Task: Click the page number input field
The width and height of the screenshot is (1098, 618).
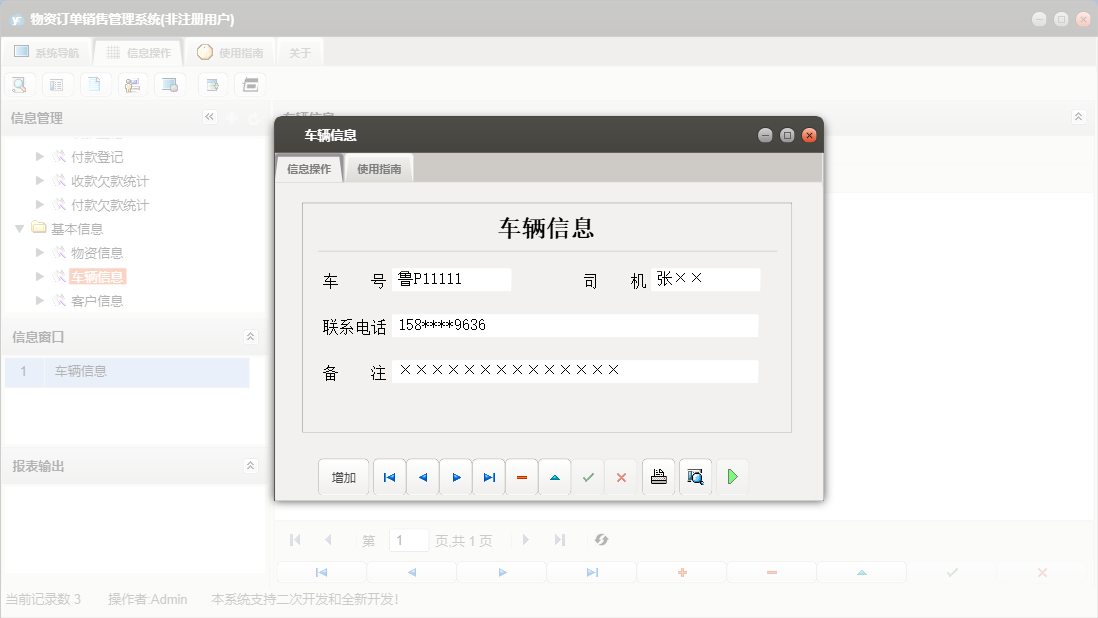Action: click(408, 540)
